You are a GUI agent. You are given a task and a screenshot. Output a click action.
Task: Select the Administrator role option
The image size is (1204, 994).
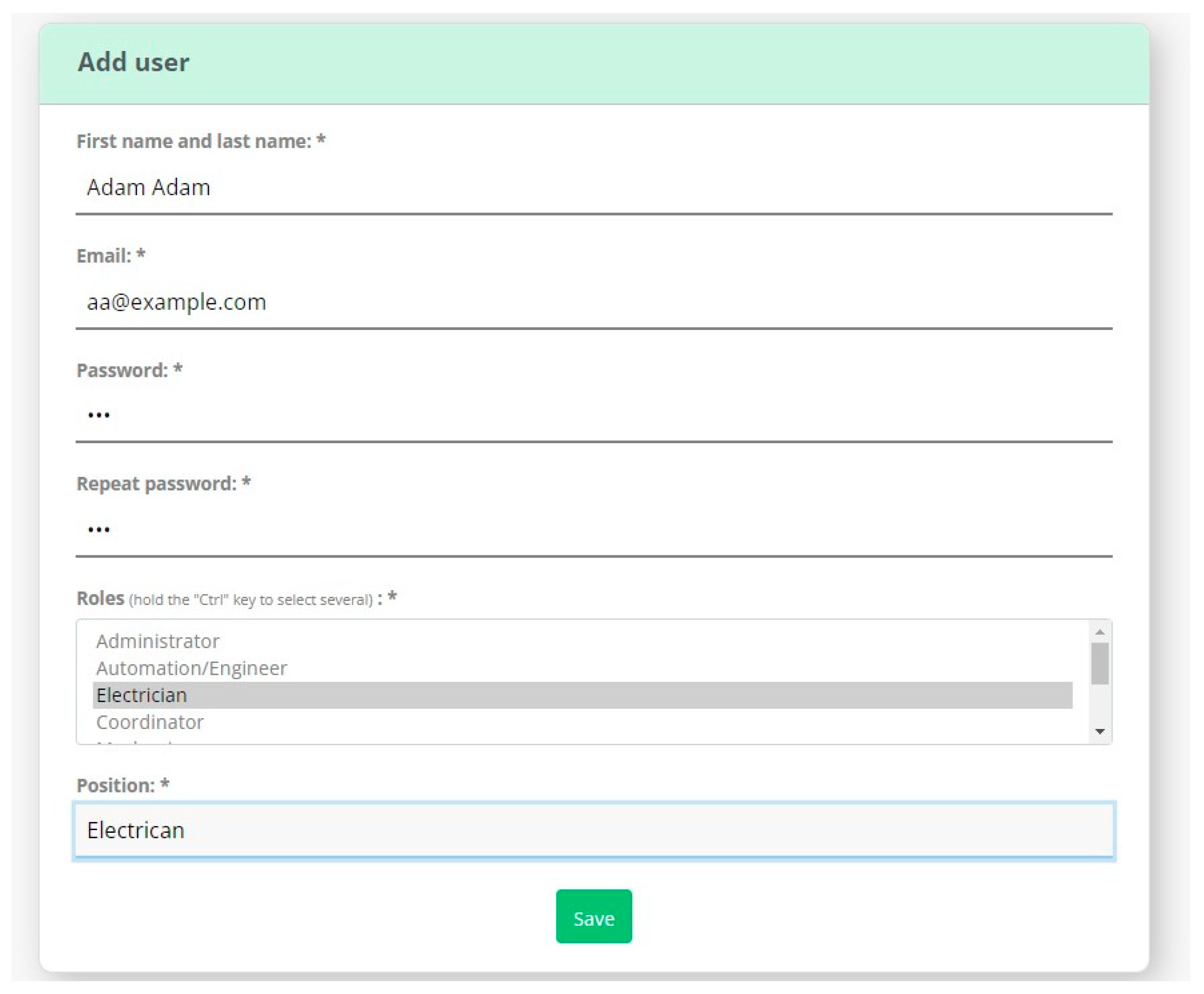[x=158, y=641]
